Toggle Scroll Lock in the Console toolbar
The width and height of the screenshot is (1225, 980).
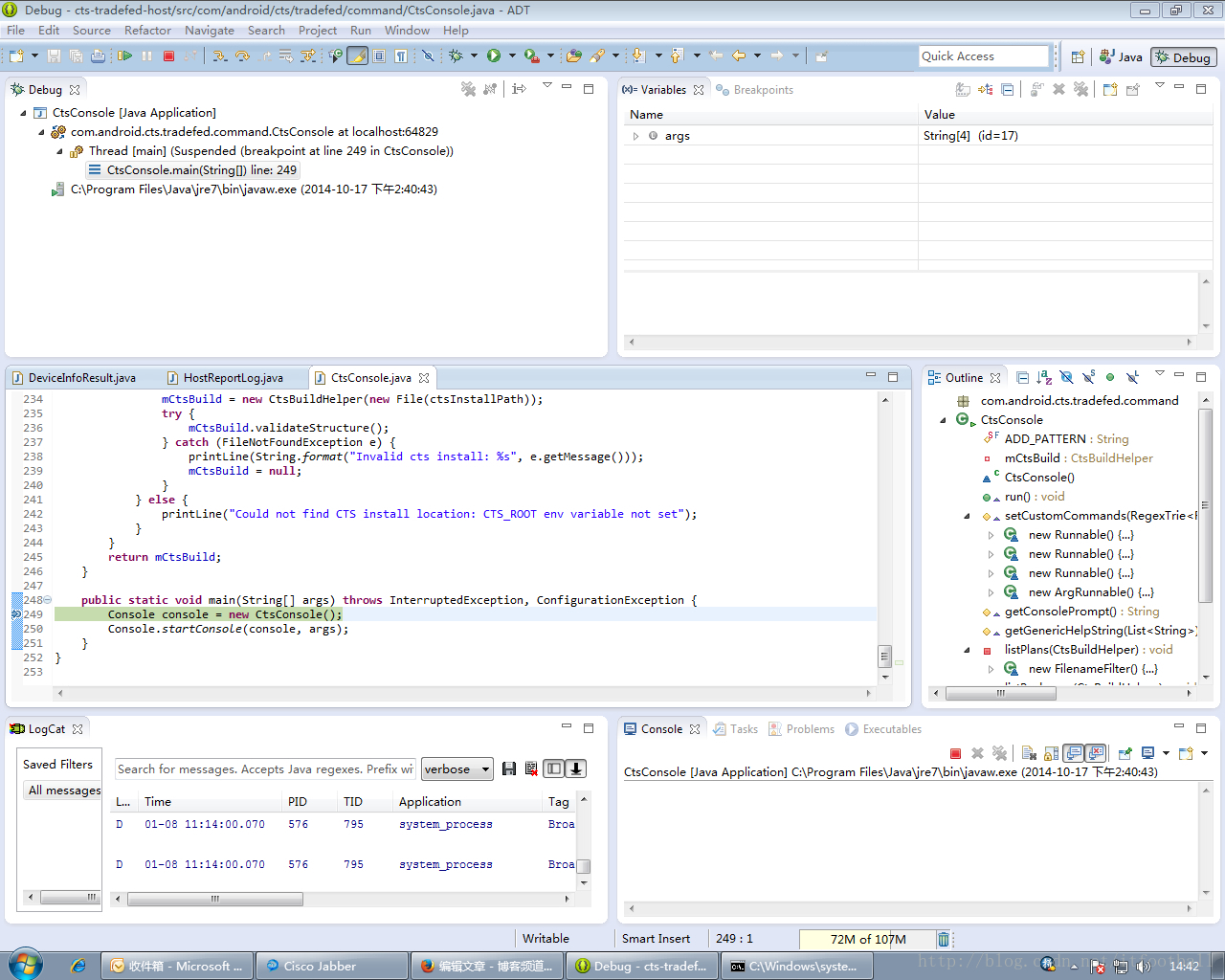coord(1051,753)
